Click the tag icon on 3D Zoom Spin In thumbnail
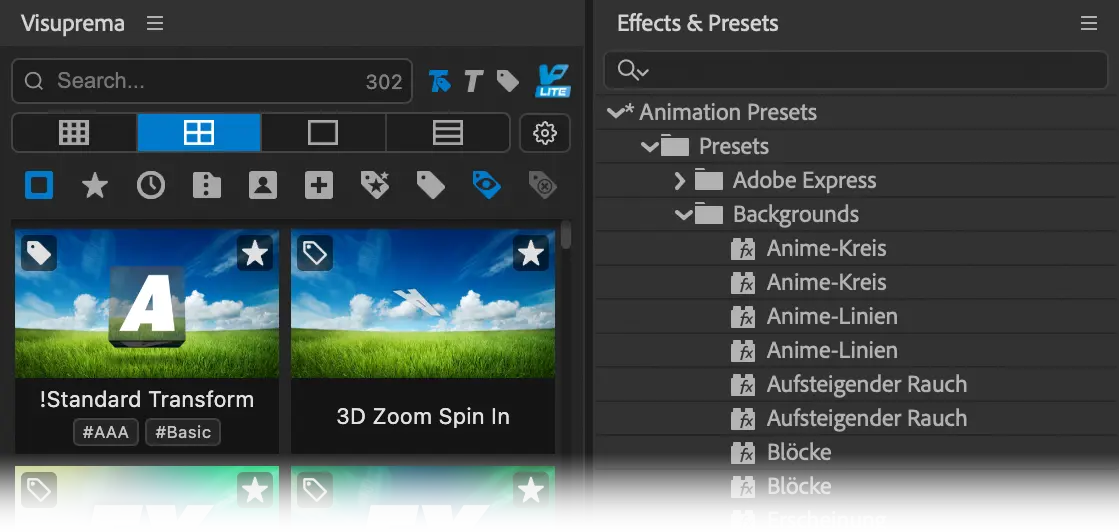 click(x=315, y=253)
